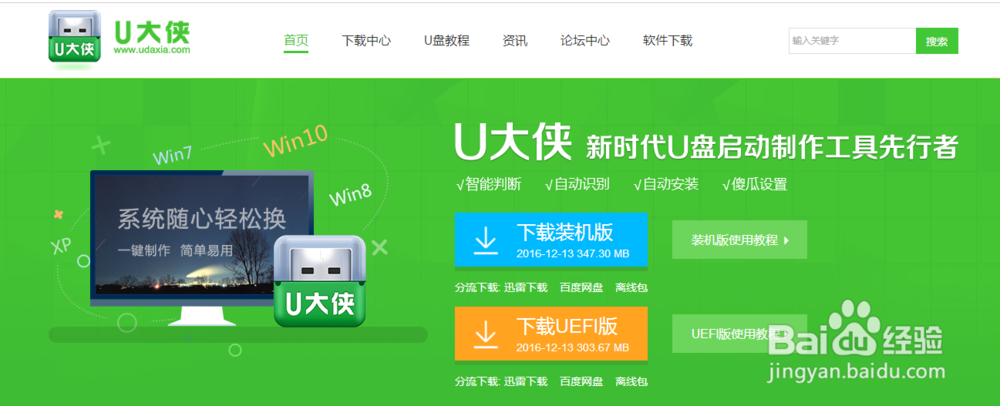Screen dimensions: 1000x406
Task: Click the 2016-12-13 303.67 MB version text
Action: coord(573,347)
